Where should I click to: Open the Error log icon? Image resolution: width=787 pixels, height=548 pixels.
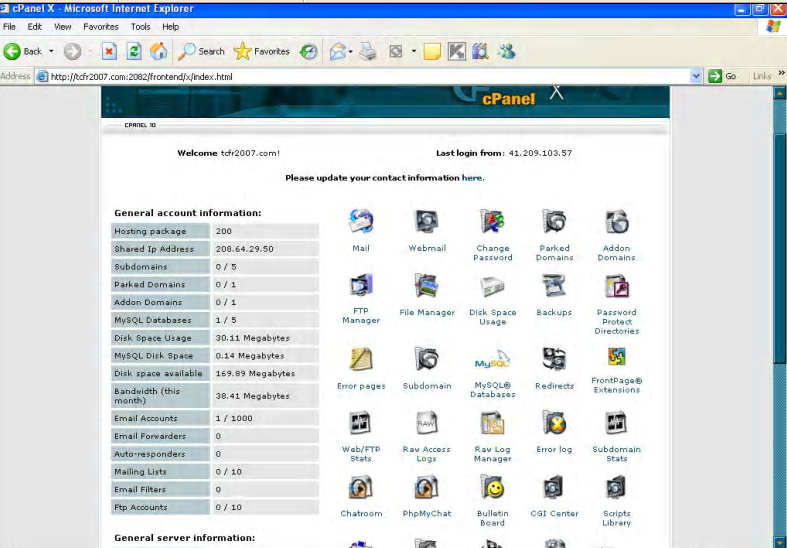(x=554, y=423)
